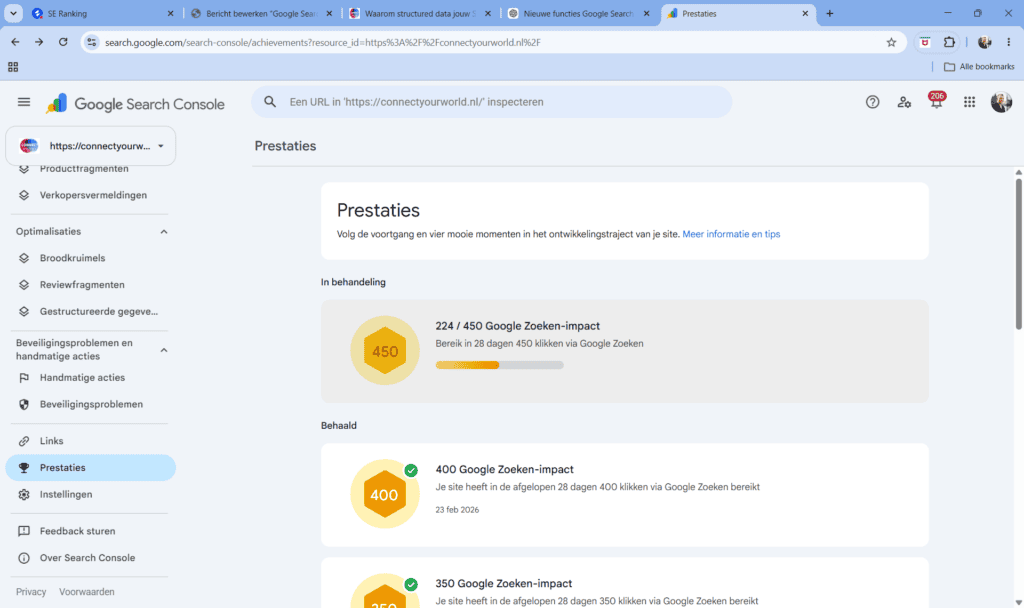Viewport: 1024px width, 608px height.
Task: Reload the page in Chrome
Action: pos(63,42)
